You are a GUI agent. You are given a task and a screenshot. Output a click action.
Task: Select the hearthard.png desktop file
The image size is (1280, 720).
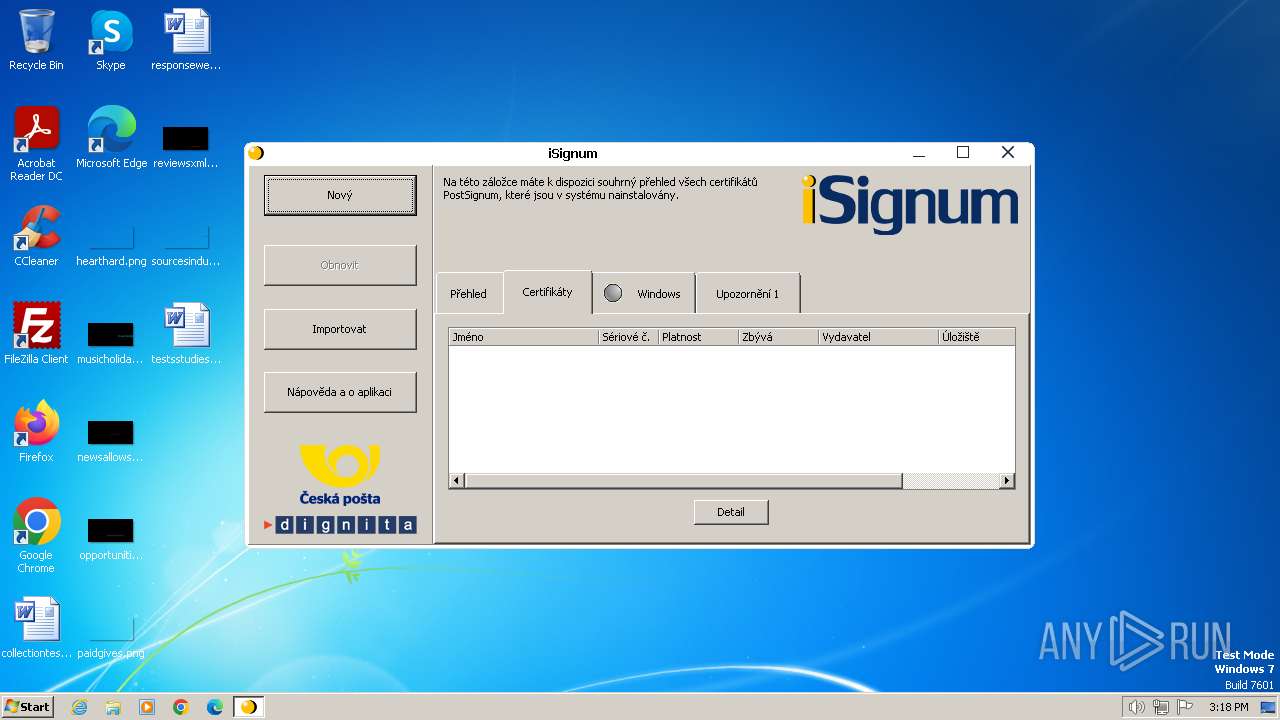(x=111, y=246)
